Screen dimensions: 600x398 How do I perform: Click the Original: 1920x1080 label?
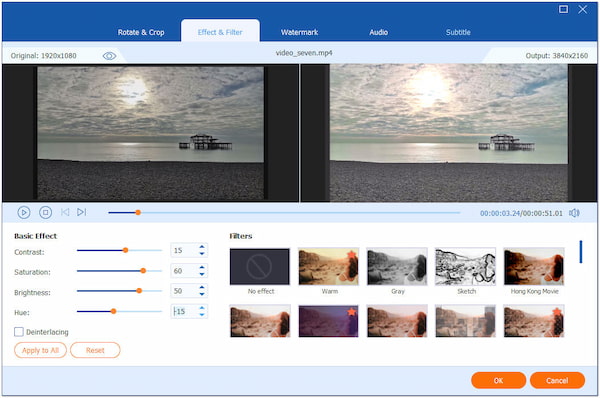tap(43, 56)
